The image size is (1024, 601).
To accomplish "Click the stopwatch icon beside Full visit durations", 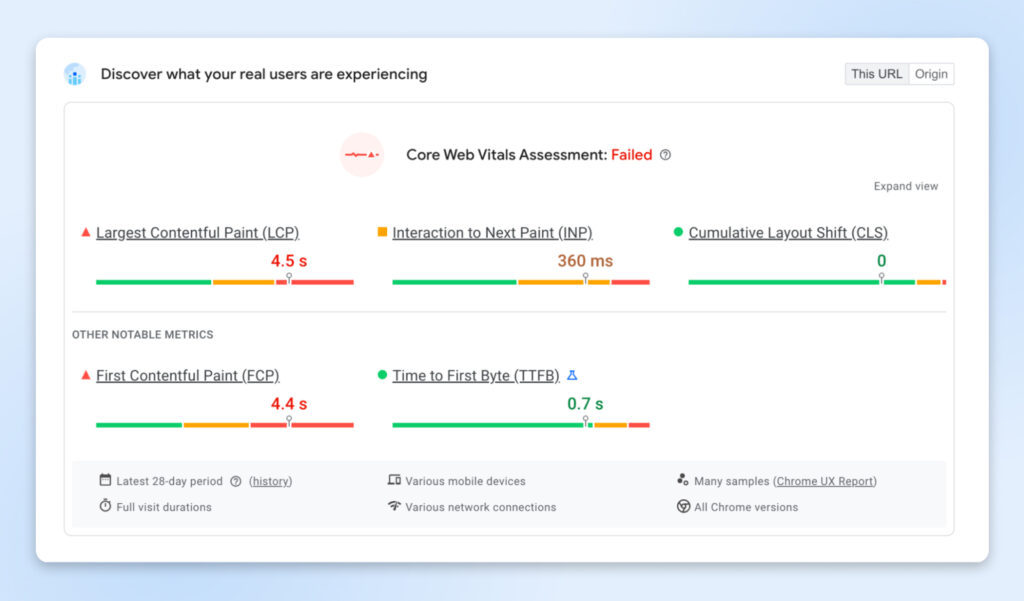I will (x=104, y=507).
